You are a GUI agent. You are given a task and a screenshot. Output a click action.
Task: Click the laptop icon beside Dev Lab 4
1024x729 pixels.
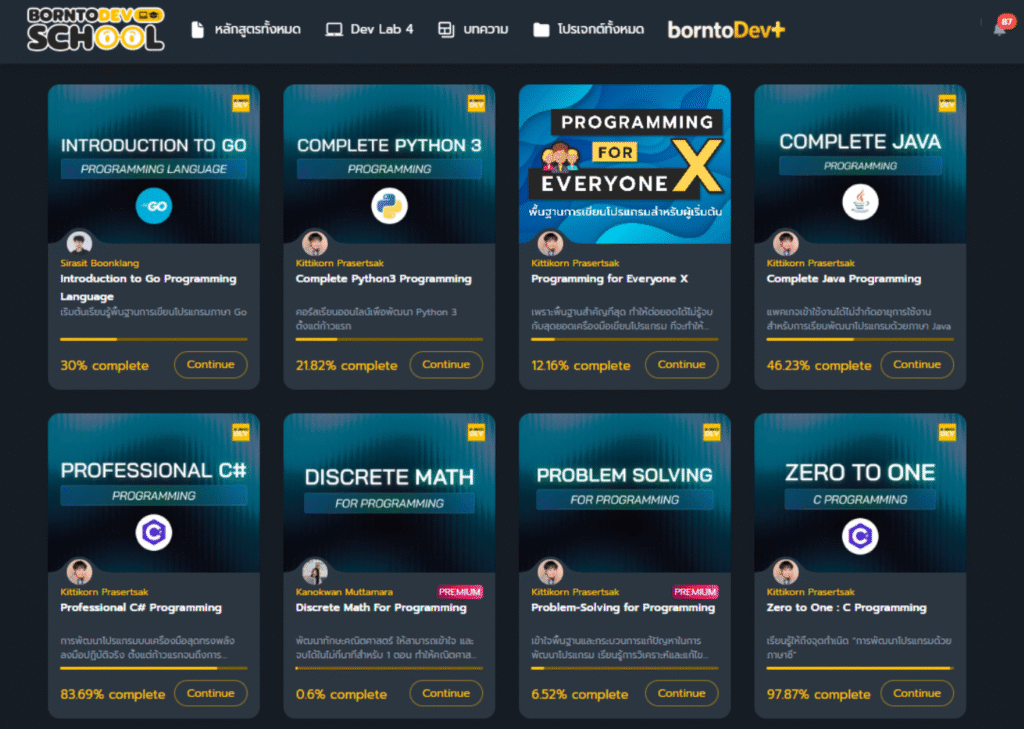coord(334,29)
